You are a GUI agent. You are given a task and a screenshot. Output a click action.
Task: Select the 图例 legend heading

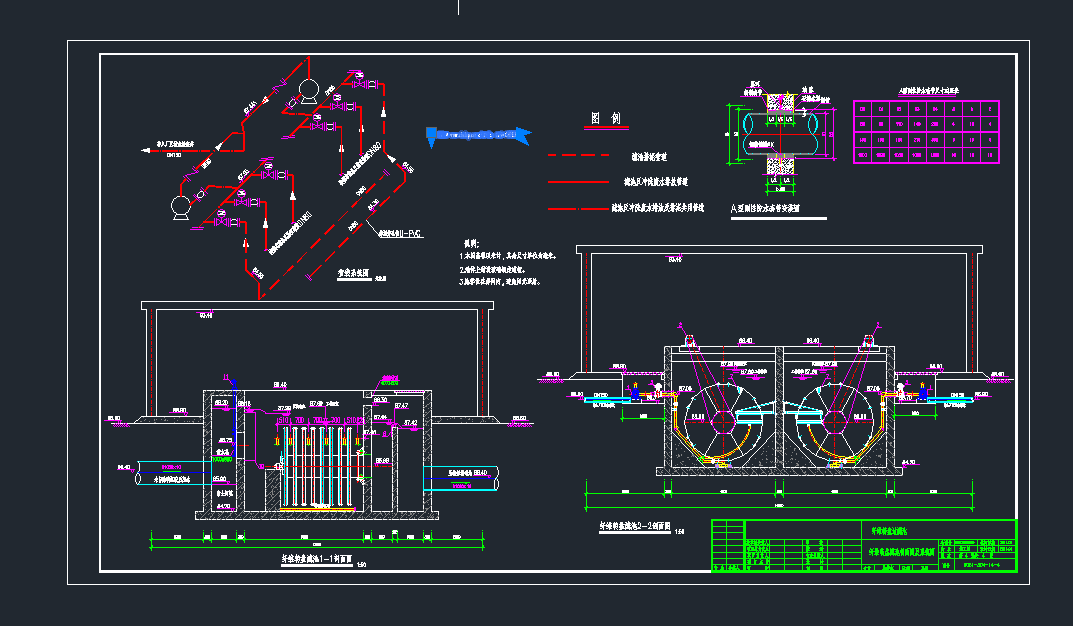point(606,118)
